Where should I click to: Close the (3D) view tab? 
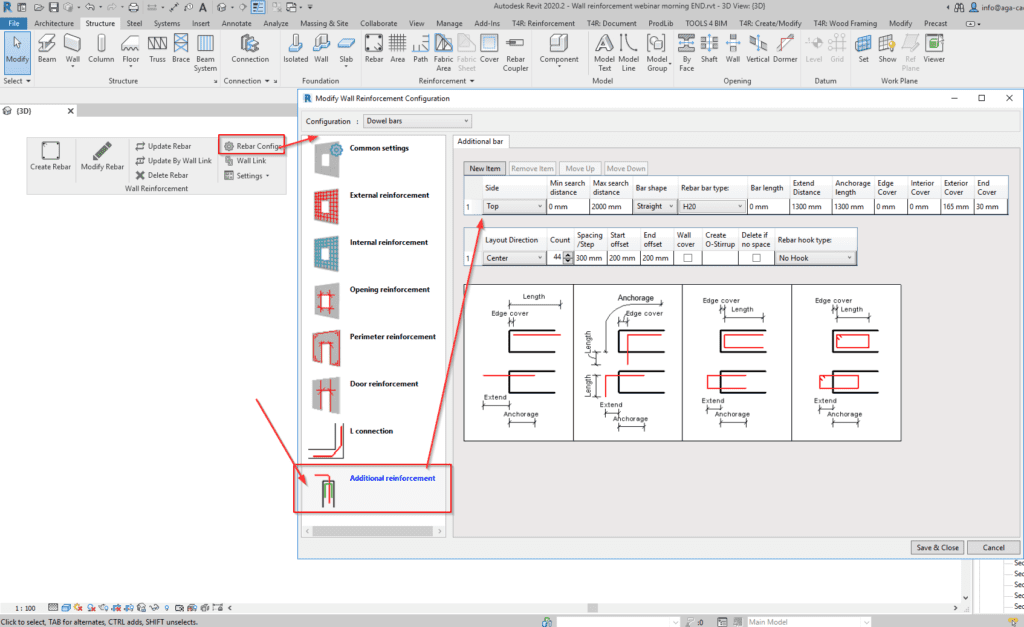click(x=71, y=111)
